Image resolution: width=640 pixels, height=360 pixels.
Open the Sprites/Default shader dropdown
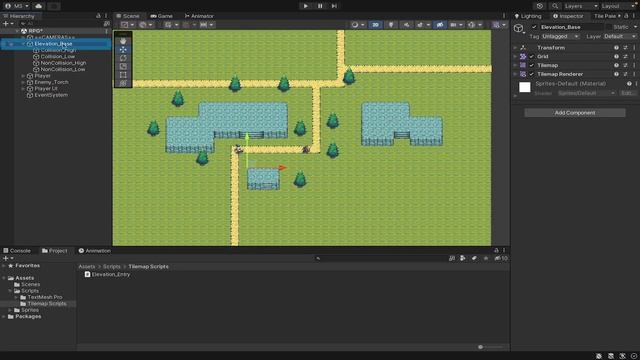[x=586, y=93]
